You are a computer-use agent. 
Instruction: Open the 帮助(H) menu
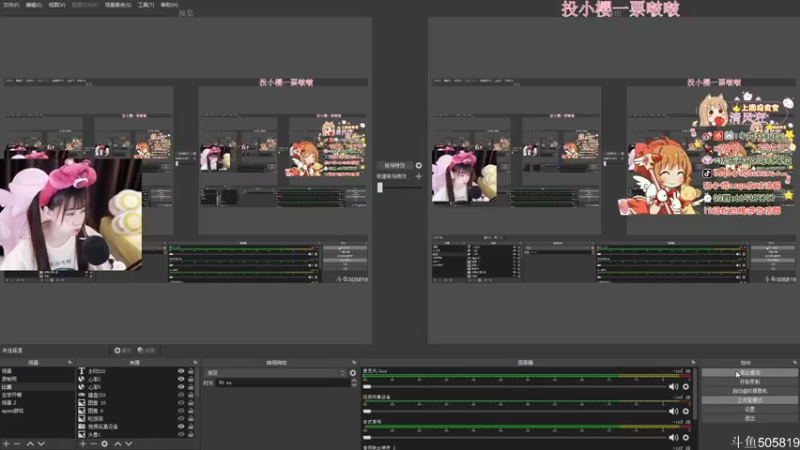coord(169,5)
